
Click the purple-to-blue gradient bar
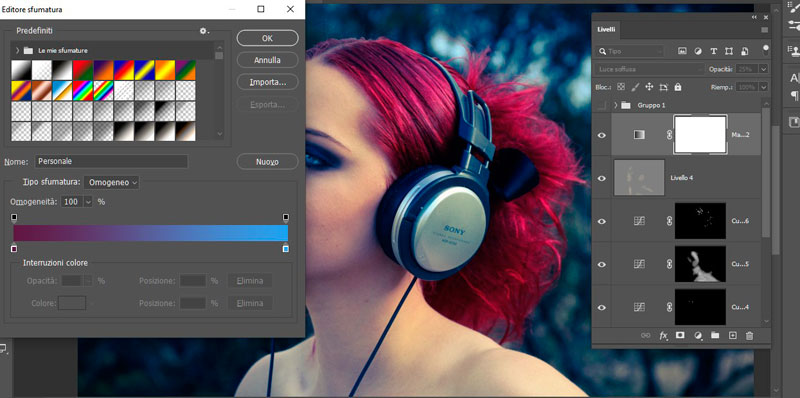point(151,233)
